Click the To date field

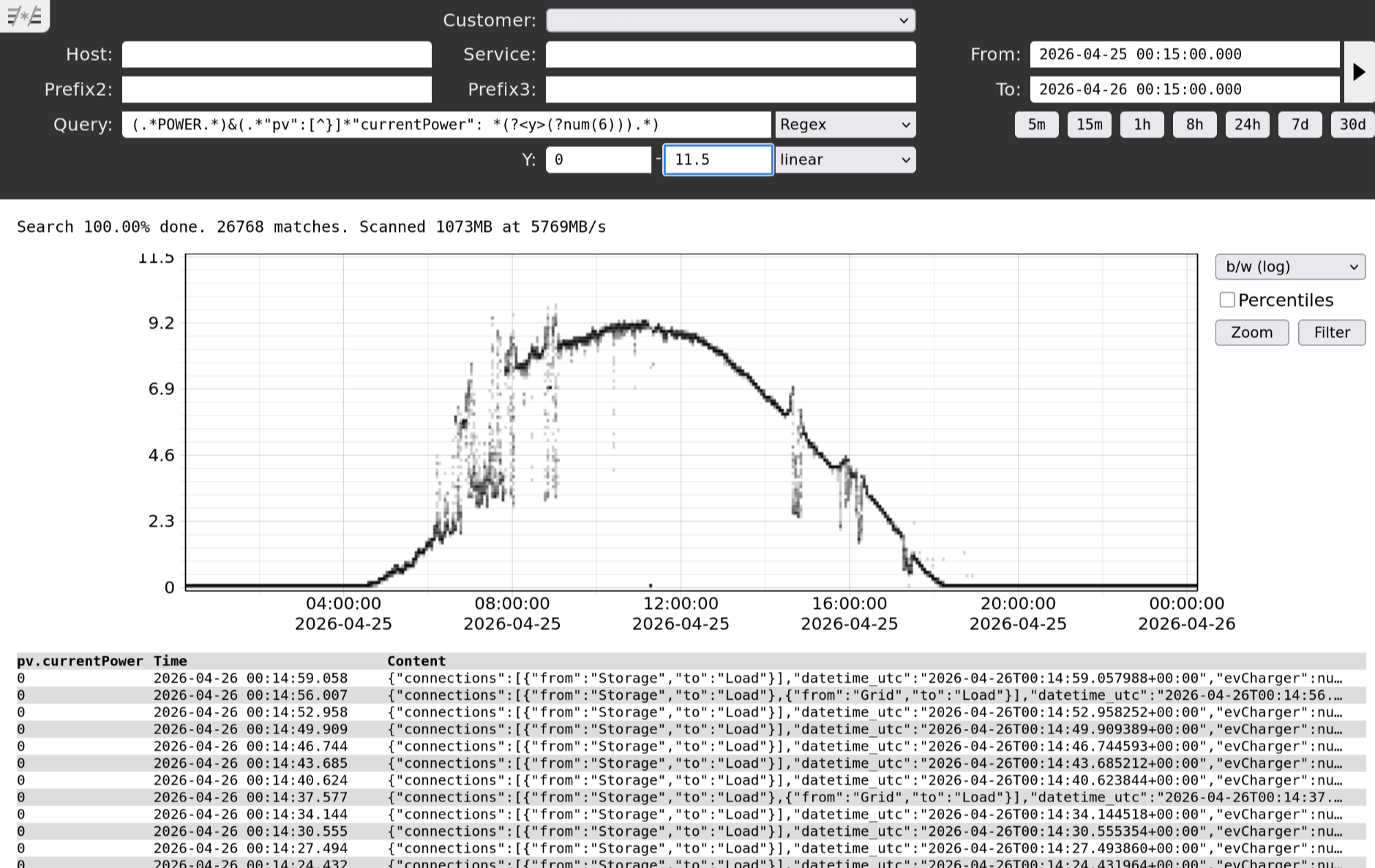[x=1185, y=90]
